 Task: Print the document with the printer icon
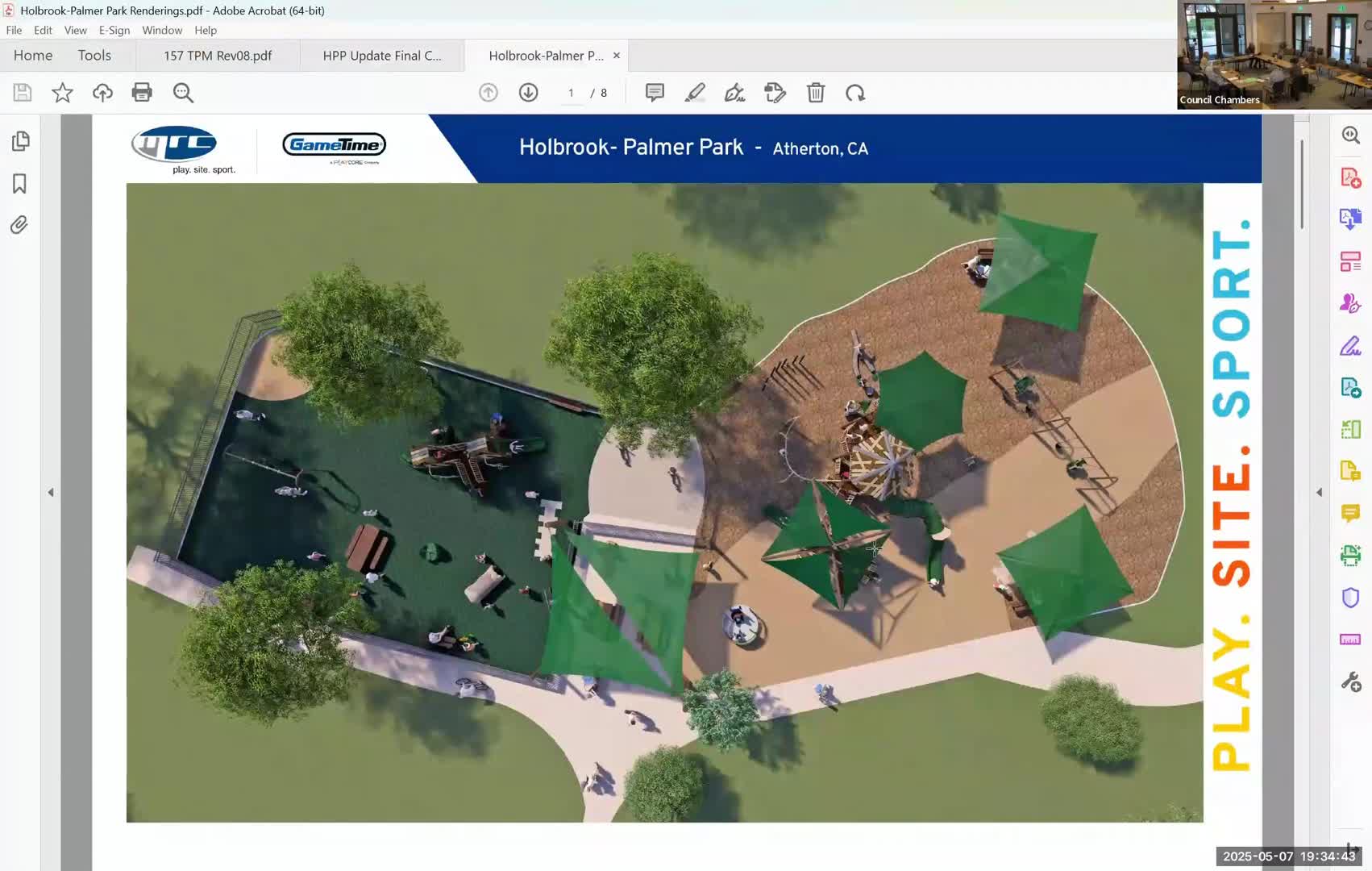[142, 93]
